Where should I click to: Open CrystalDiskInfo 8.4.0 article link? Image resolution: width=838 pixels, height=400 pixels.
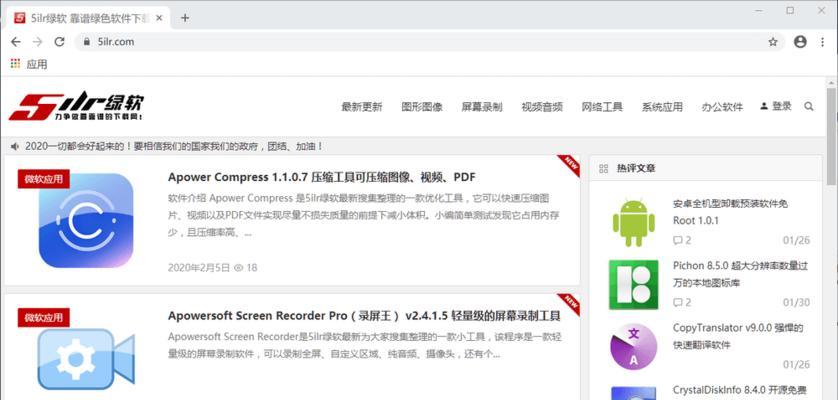tap(739, 390)
